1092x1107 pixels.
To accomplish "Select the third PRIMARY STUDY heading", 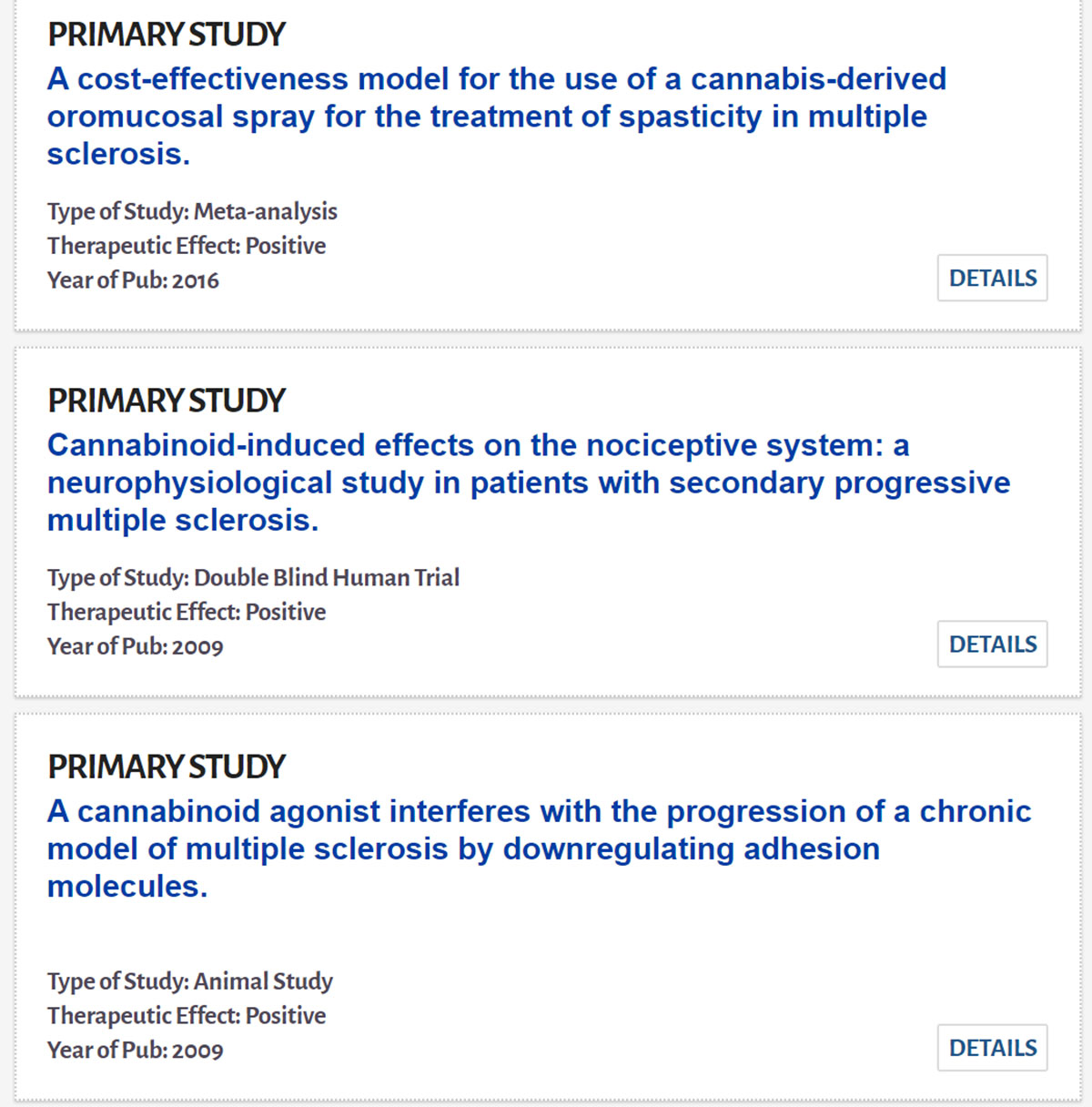I will 167,767.
